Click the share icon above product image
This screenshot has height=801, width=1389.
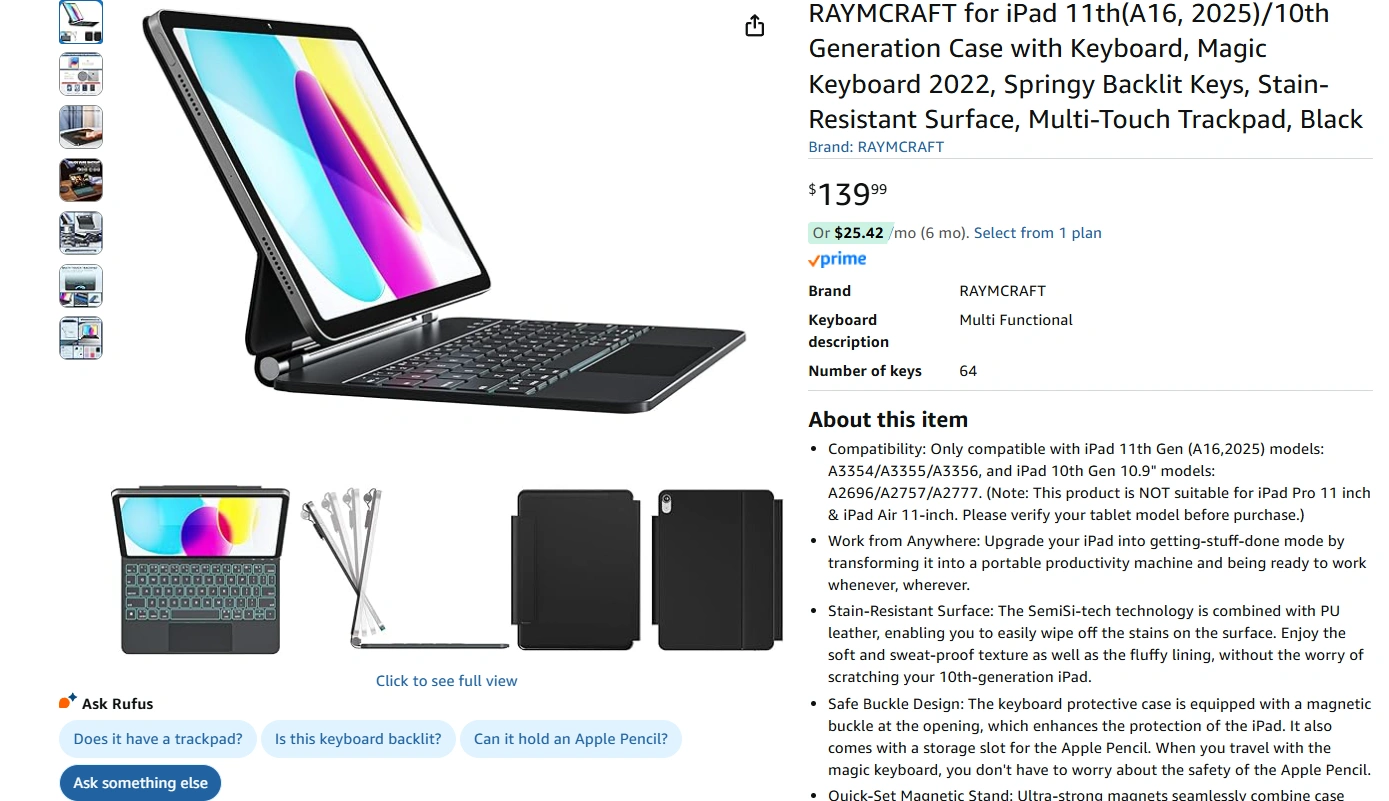(755, 26)
